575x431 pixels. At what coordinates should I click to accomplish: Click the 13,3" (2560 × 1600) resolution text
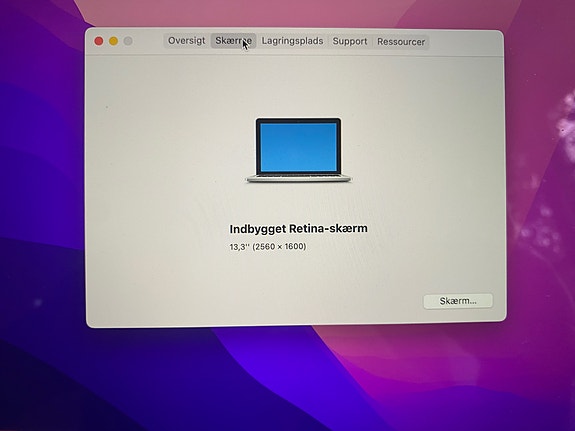coord(268,246)
